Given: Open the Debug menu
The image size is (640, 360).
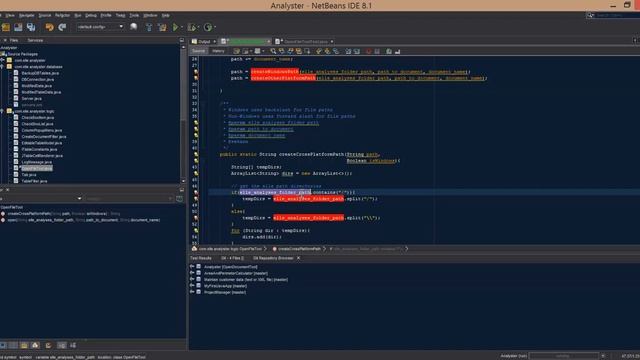Looking at the screenshot, I should pos(91,16).
